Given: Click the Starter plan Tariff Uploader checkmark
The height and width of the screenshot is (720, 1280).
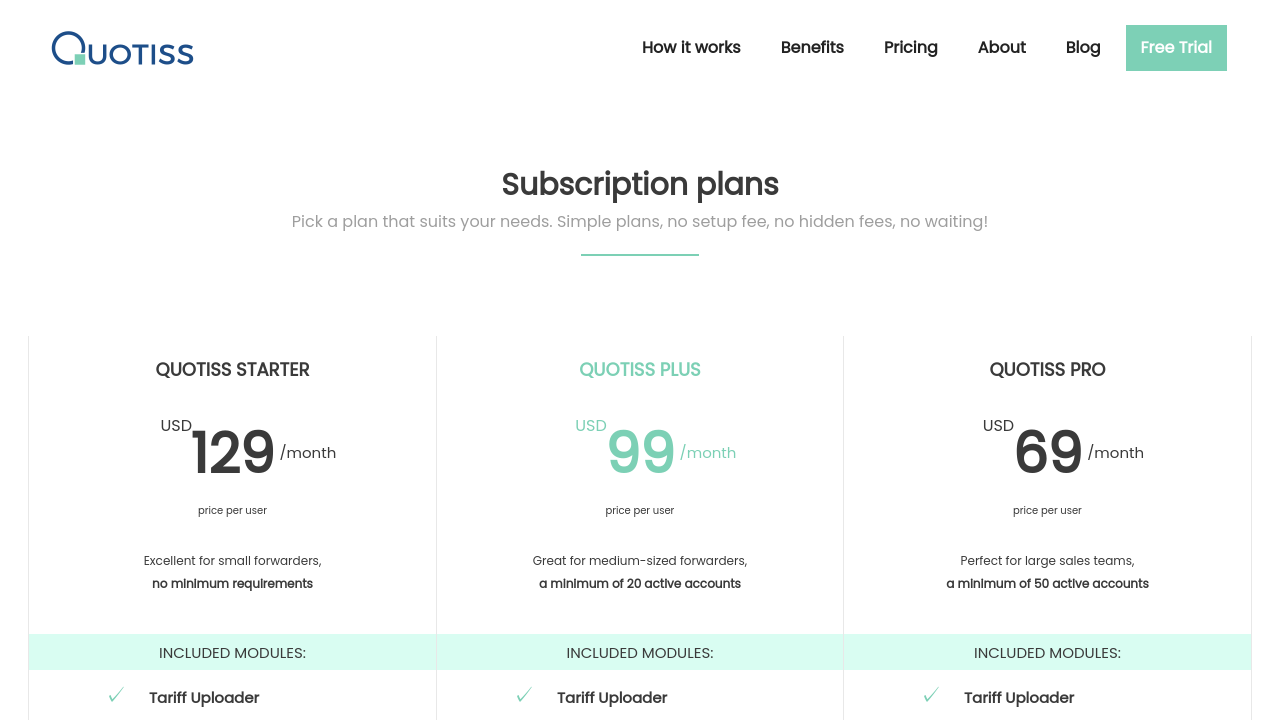Looking at the screenshot, I should 116,695.
